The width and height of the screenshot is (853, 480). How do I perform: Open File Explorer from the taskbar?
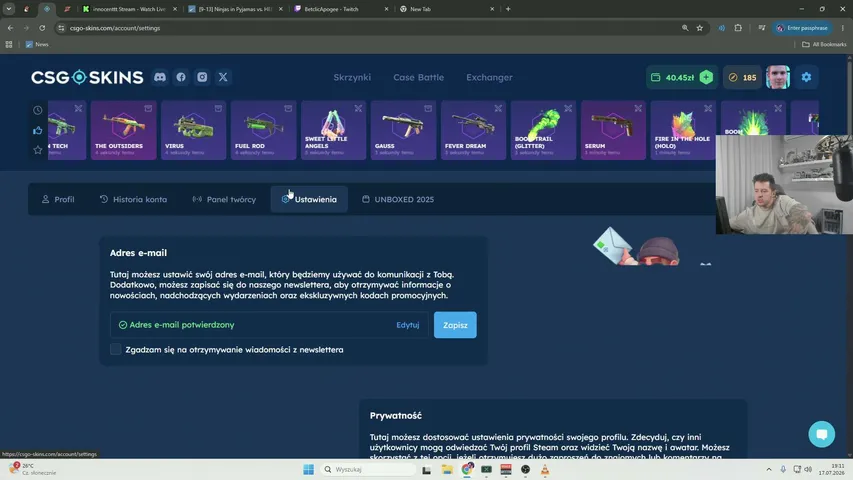[x=447, y=469]
